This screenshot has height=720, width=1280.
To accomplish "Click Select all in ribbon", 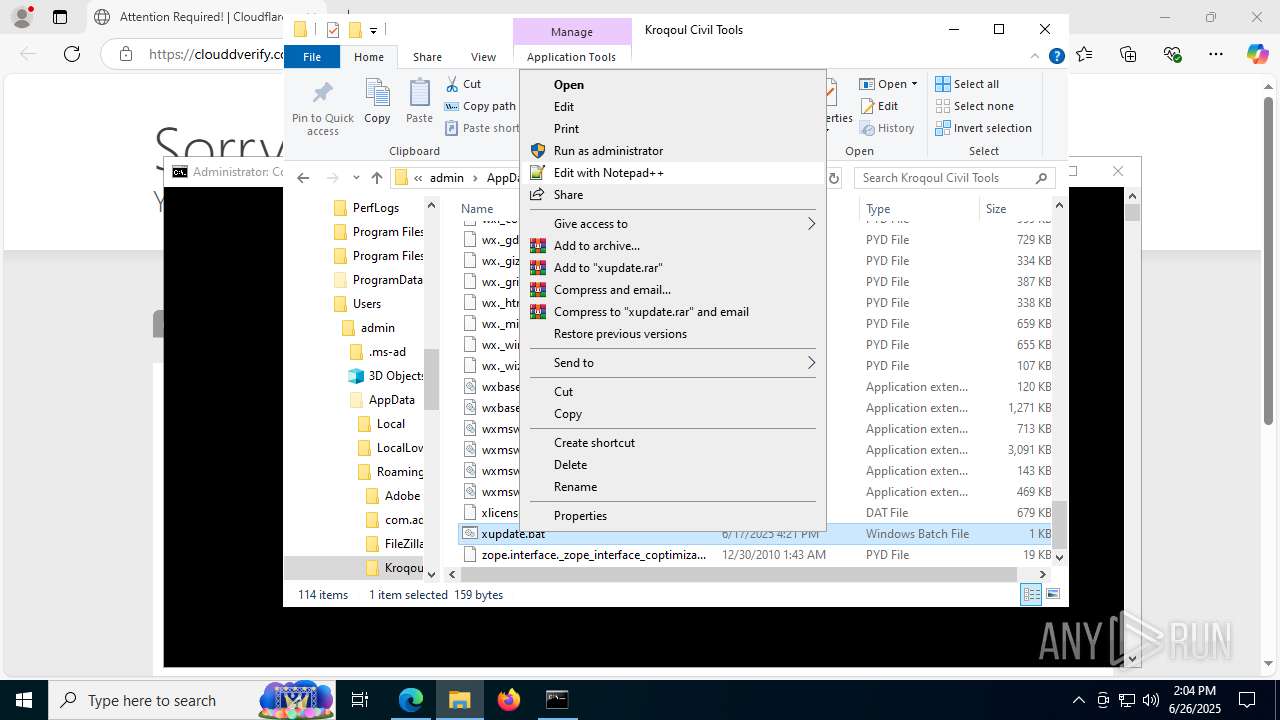I will click(x=967, y=84).
